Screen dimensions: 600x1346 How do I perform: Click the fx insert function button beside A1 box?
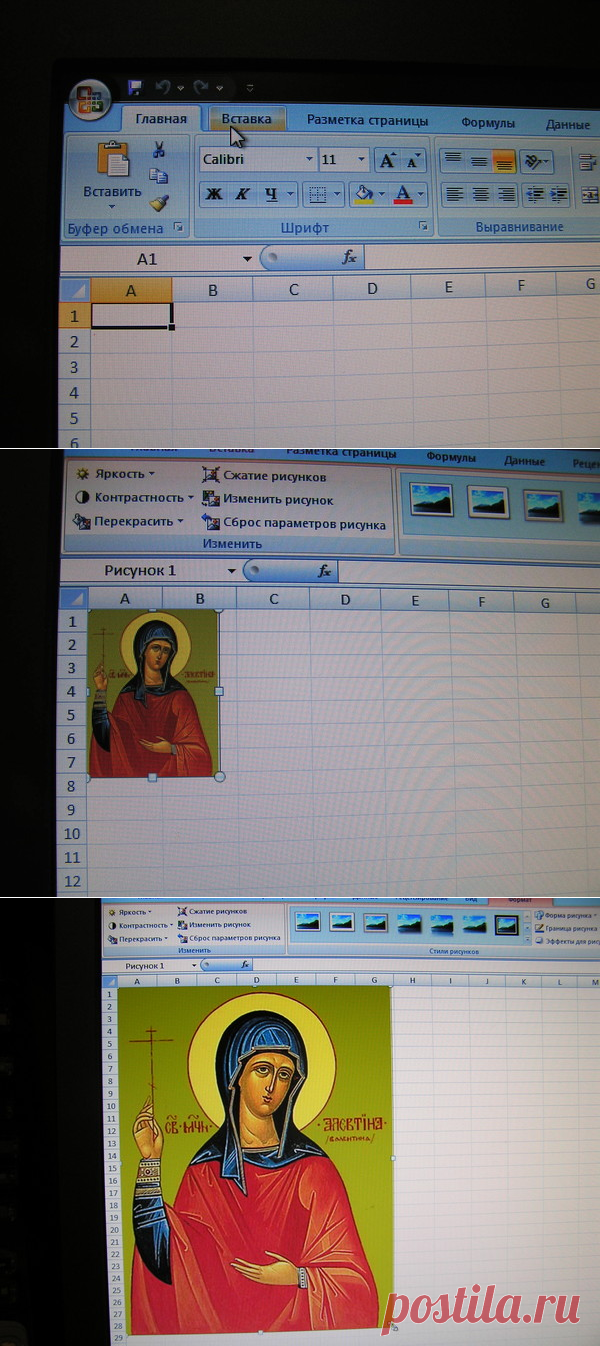click(x=349, y=258)
